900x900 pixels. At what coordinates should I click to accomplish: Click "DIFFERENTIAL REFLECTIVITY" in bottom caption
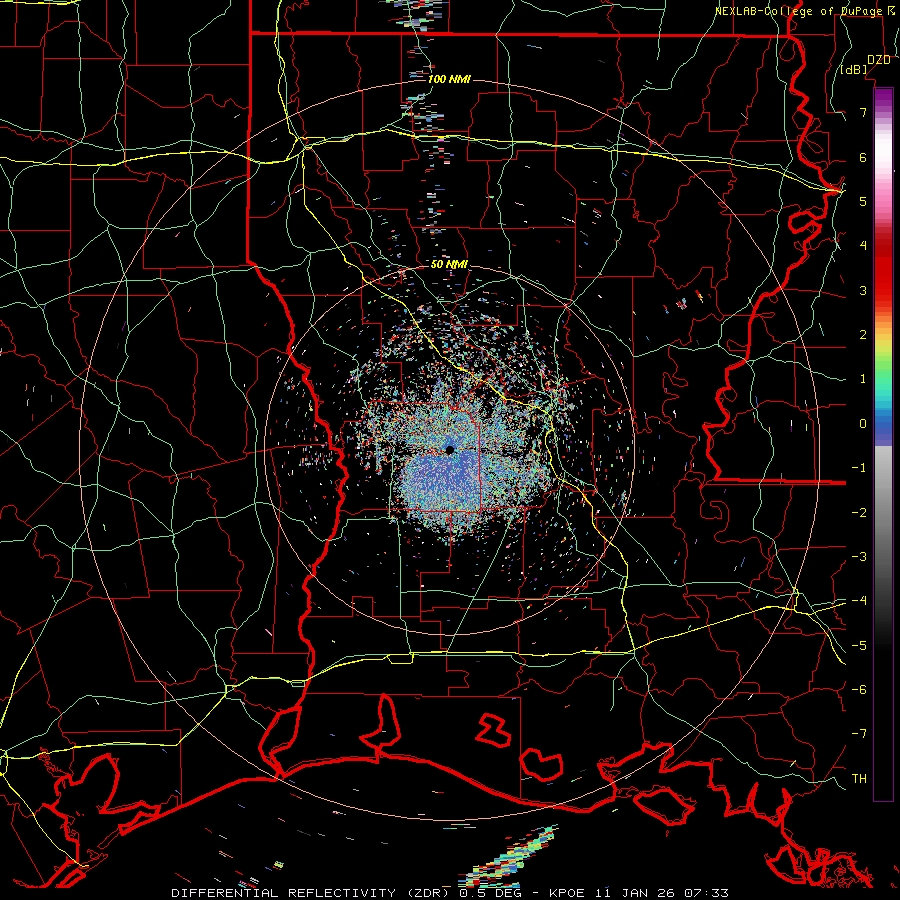284,893
